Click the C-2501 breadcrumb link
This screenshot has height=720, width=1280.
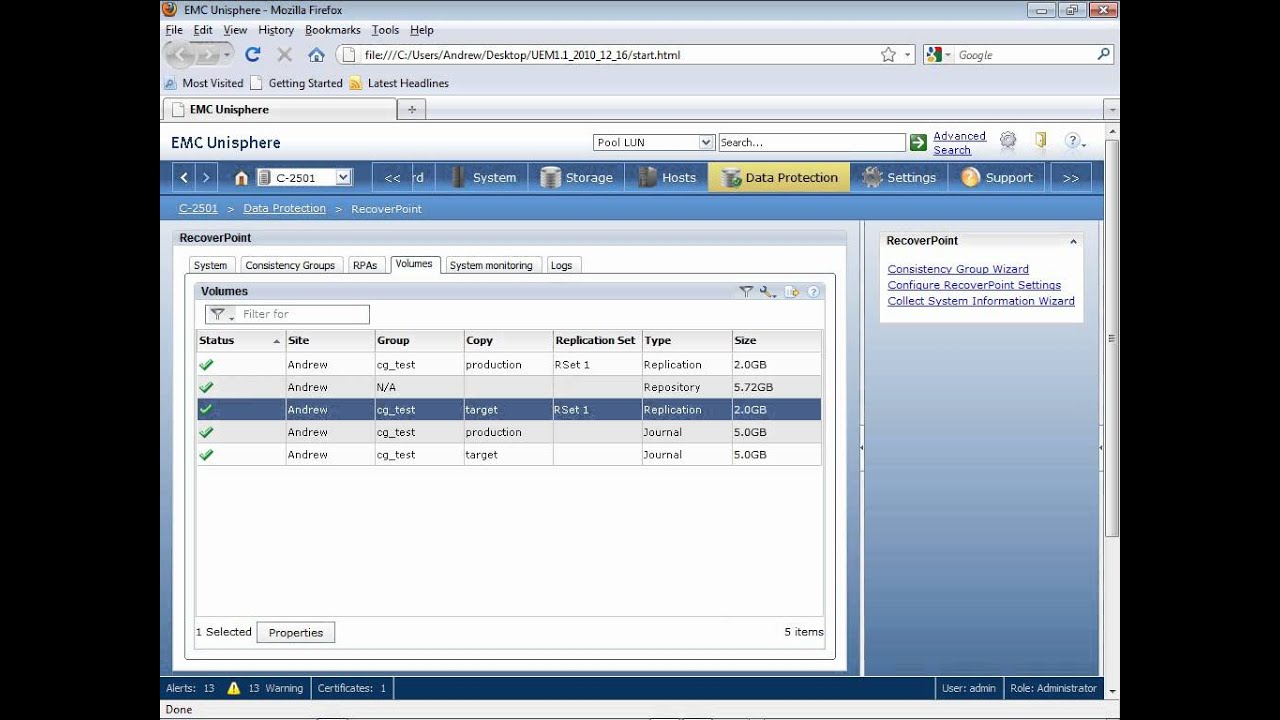[x=198, y=208]
